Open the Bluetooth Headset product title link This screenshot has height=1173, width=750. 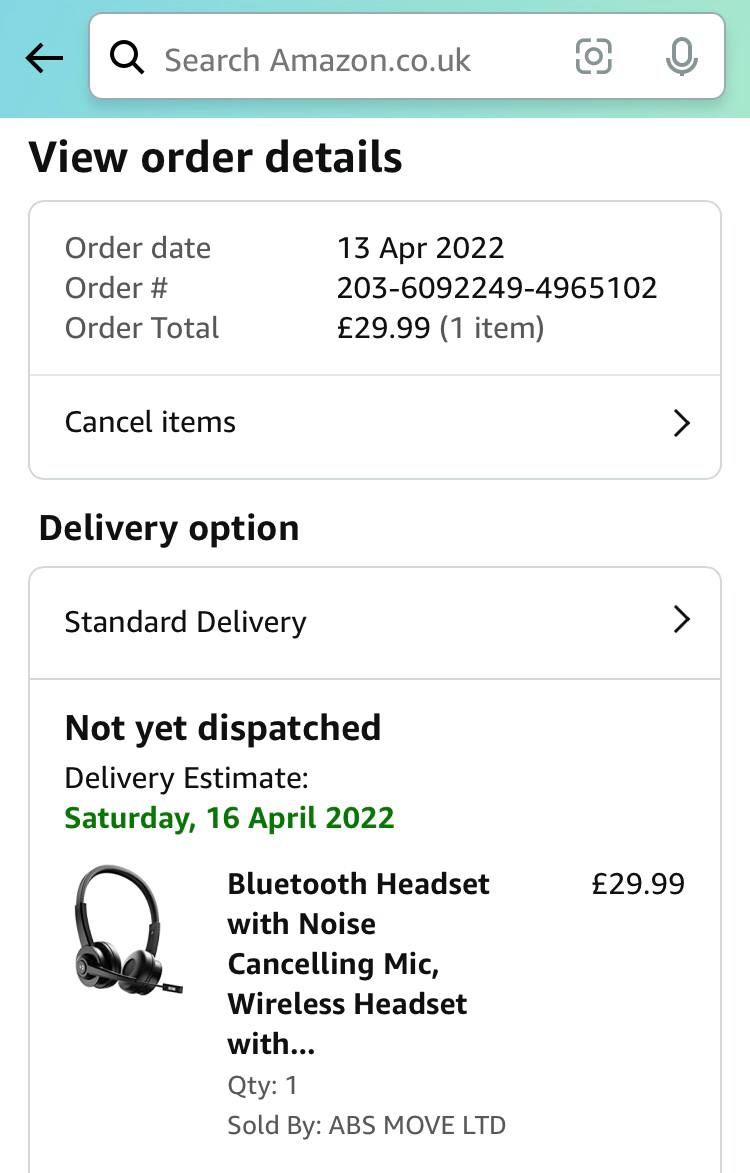[358, 963]
